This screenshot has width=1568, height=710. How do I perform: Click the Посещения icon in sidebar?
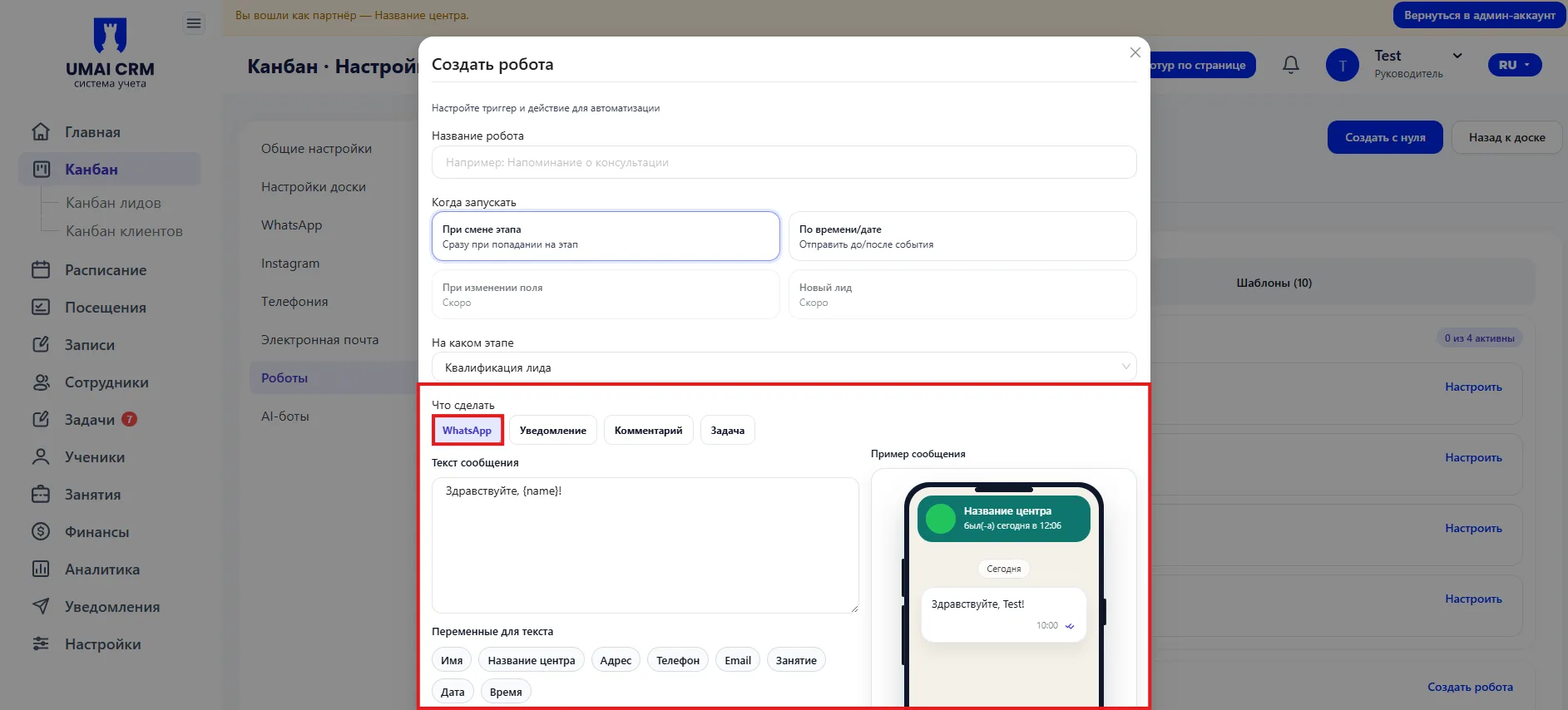click(x=41, y=308)
